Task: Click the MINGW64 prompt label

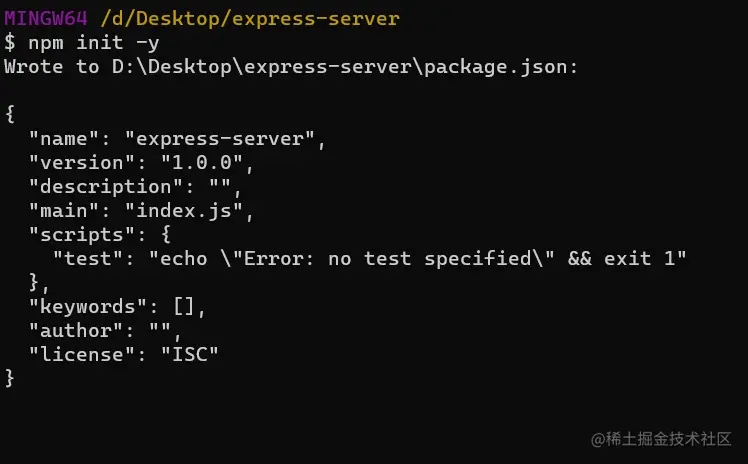Action: pyautogui.click(x=46, y=18)
